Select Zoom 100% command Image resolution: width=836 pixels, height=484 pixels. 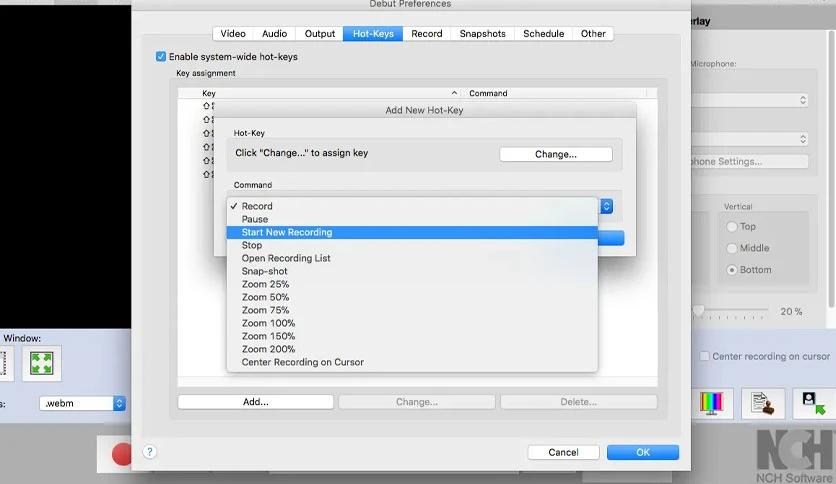click(x=412, y=323)
